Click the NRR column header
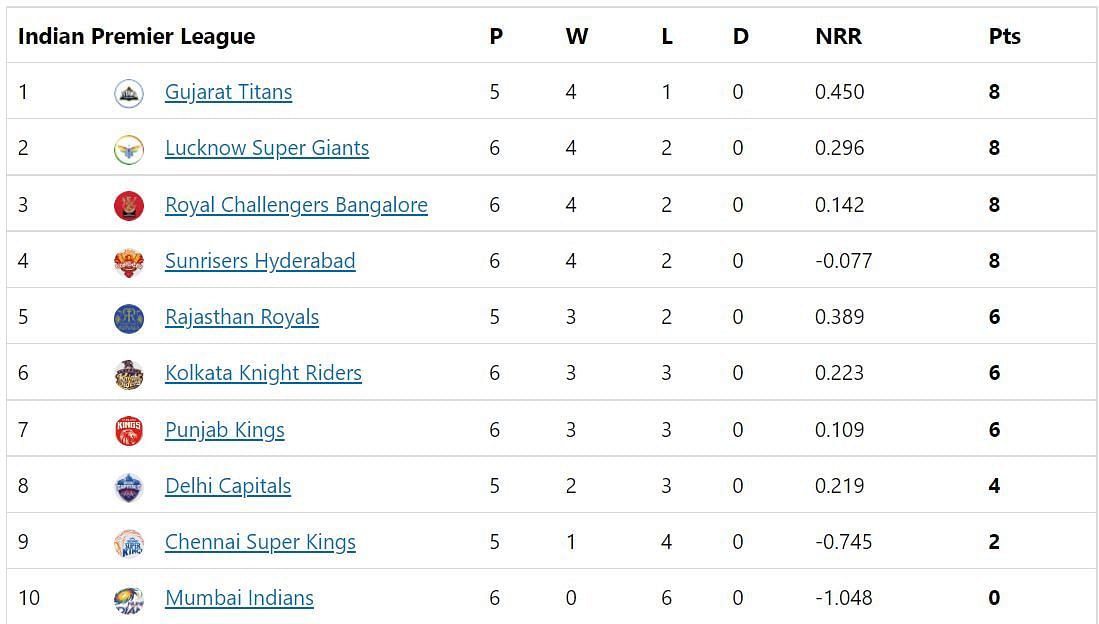 point(838,36)
